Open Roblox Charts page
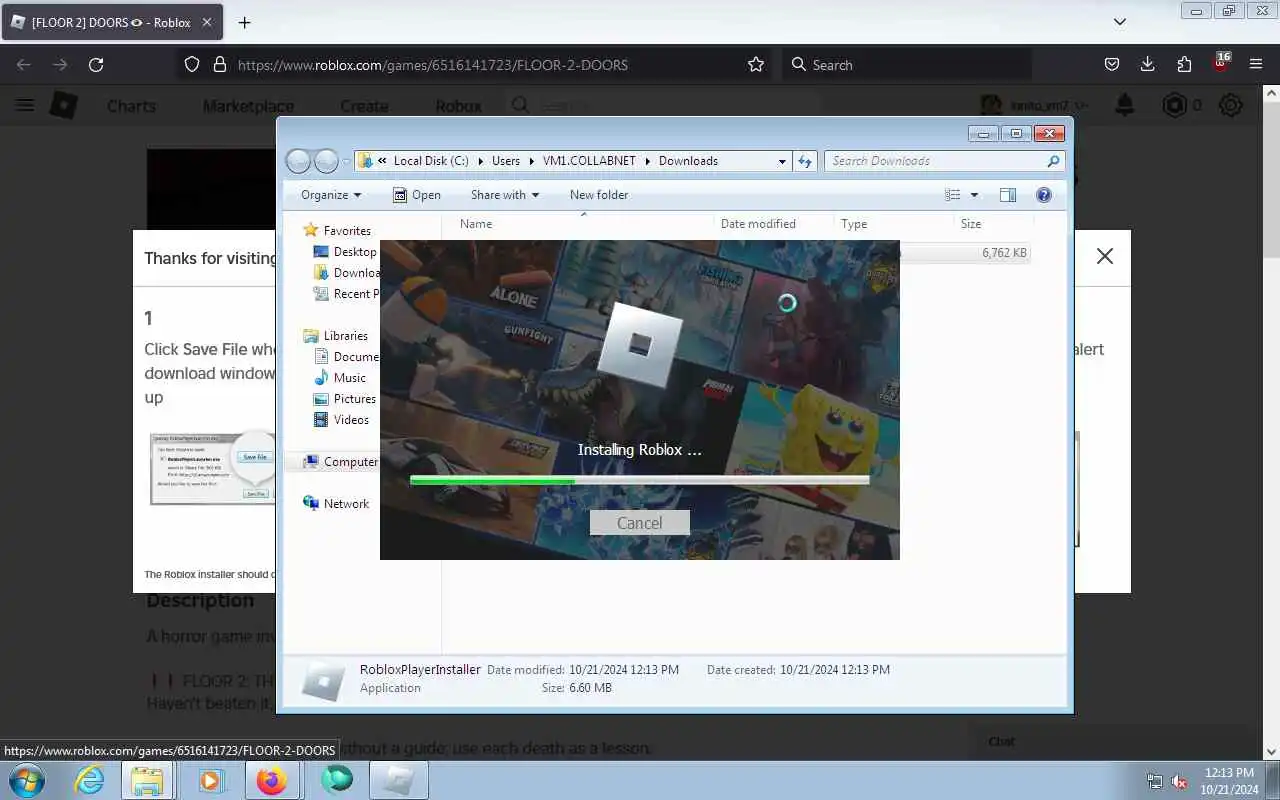 point(131,106)
